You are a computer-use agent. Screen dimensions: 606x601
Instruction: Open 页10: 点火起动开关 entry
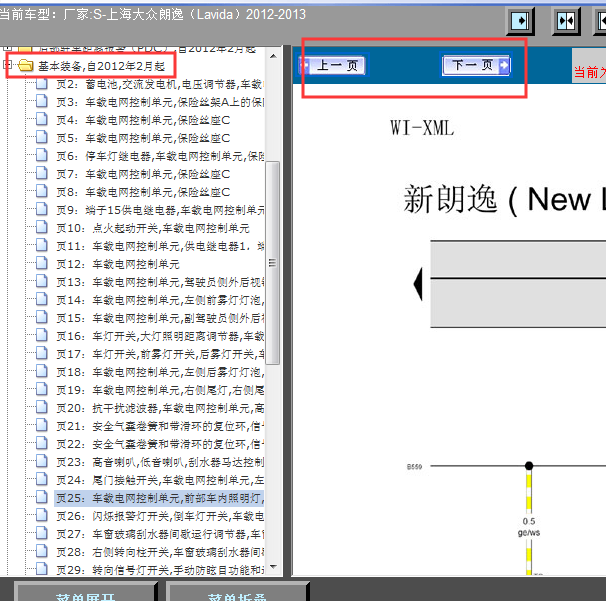(153, 228)
